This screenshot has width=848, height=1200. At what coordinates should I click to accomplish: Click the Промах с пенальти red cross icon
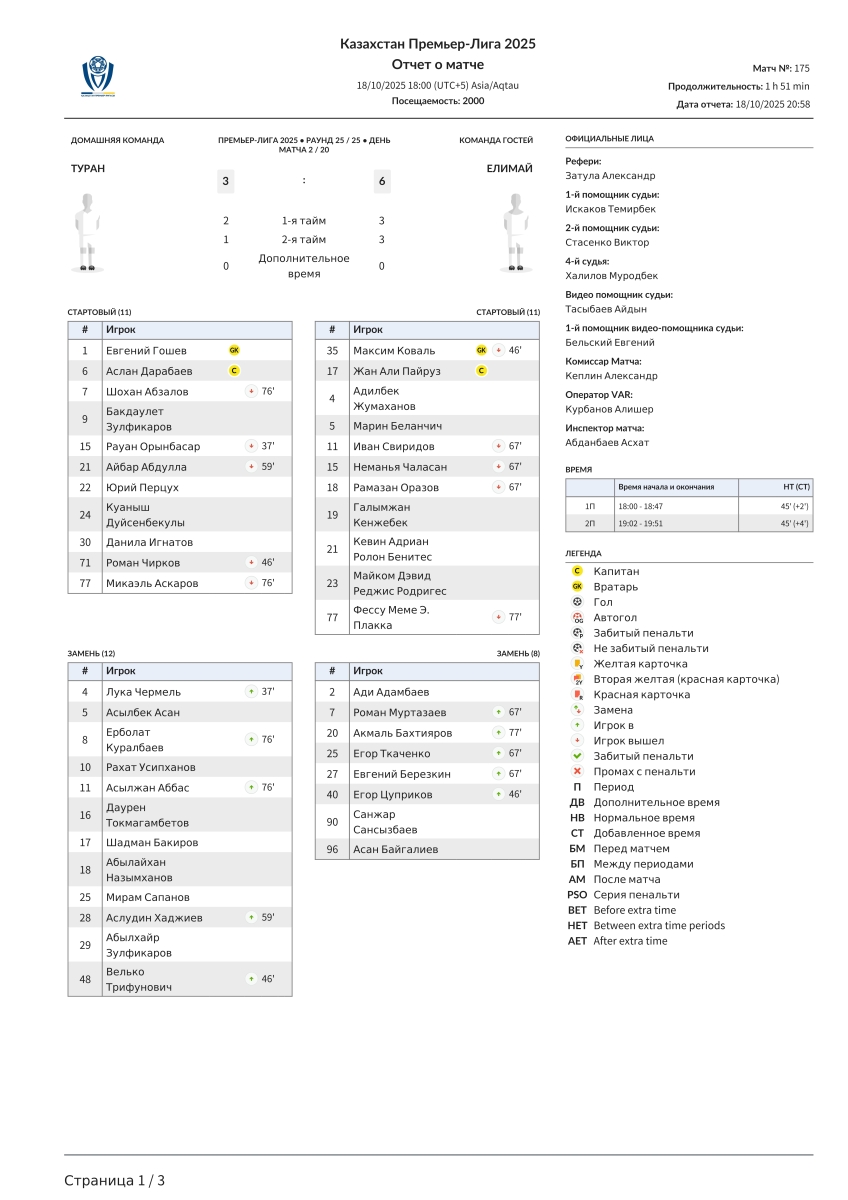coord(577,772)
